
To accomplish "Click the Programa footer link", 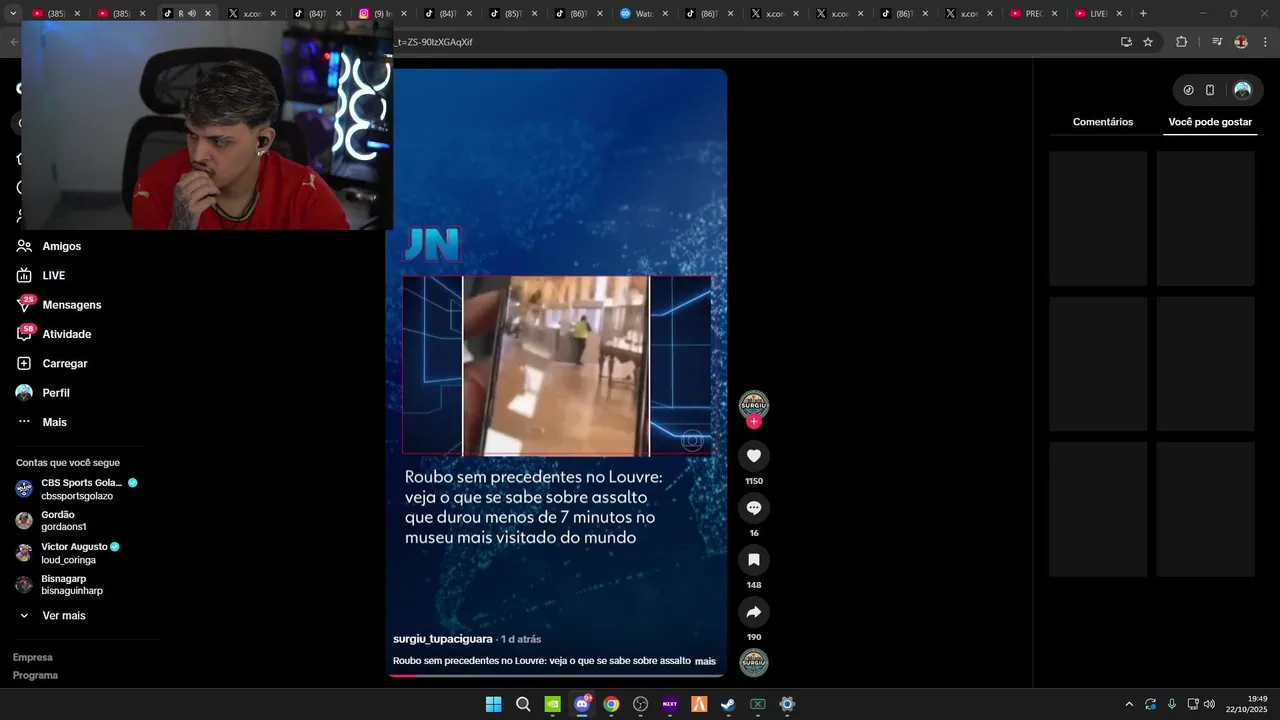I will pyautogui.click(x=35, y=675).
